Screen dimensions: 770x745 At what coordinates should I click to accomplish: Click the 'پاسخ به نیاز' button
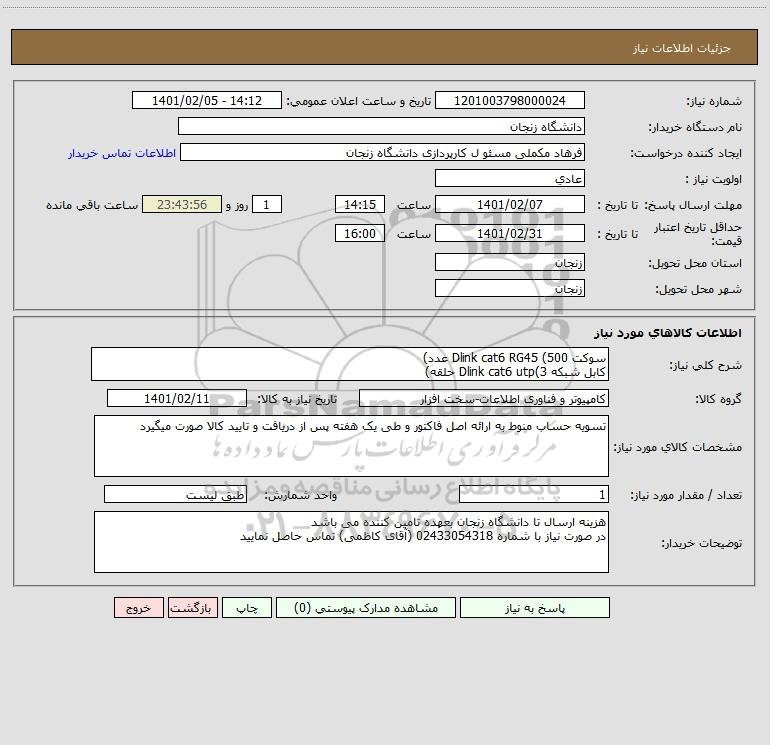click(x=535, y=607)
